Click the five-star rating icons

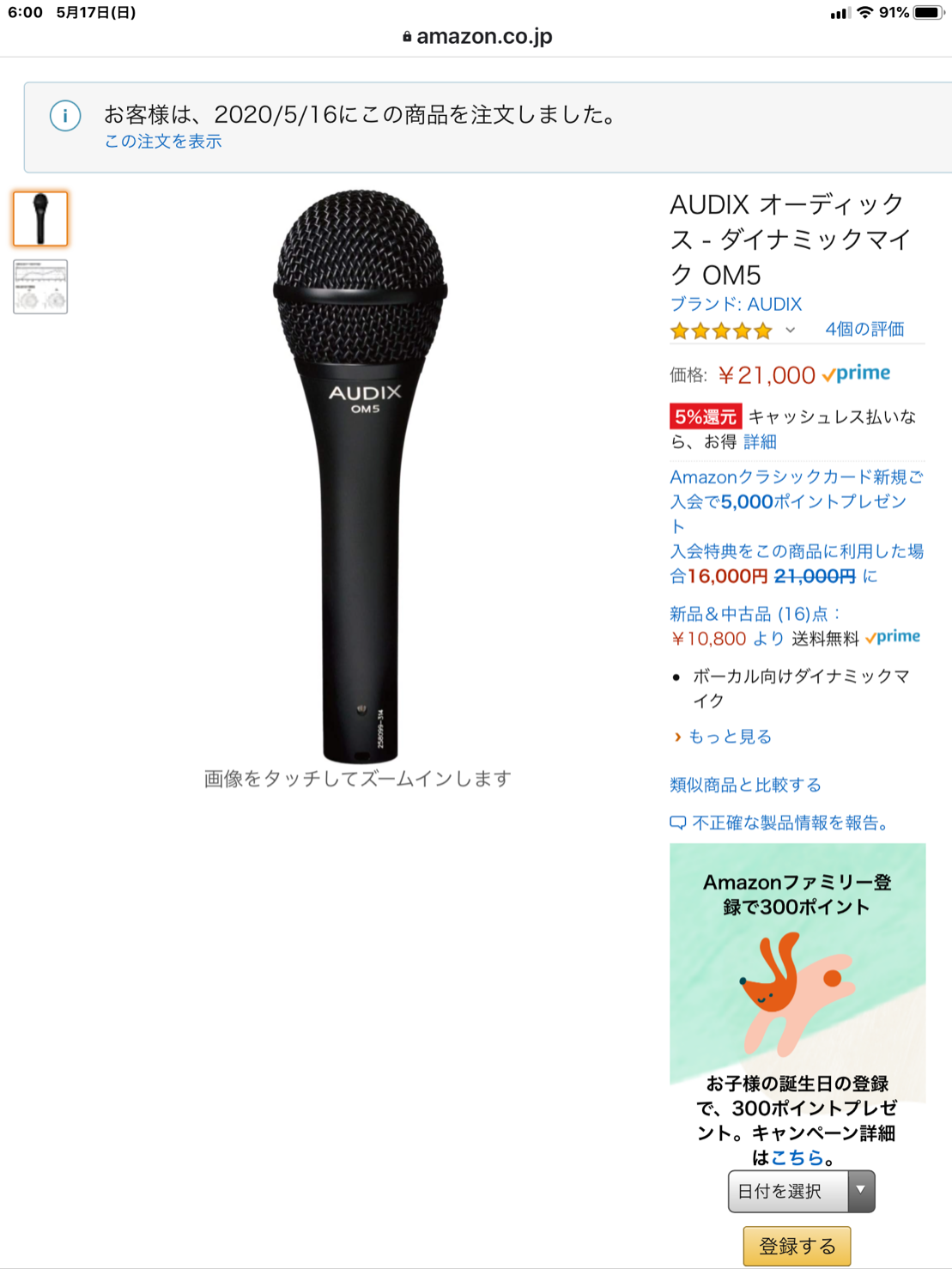click(x=721, y=331)
